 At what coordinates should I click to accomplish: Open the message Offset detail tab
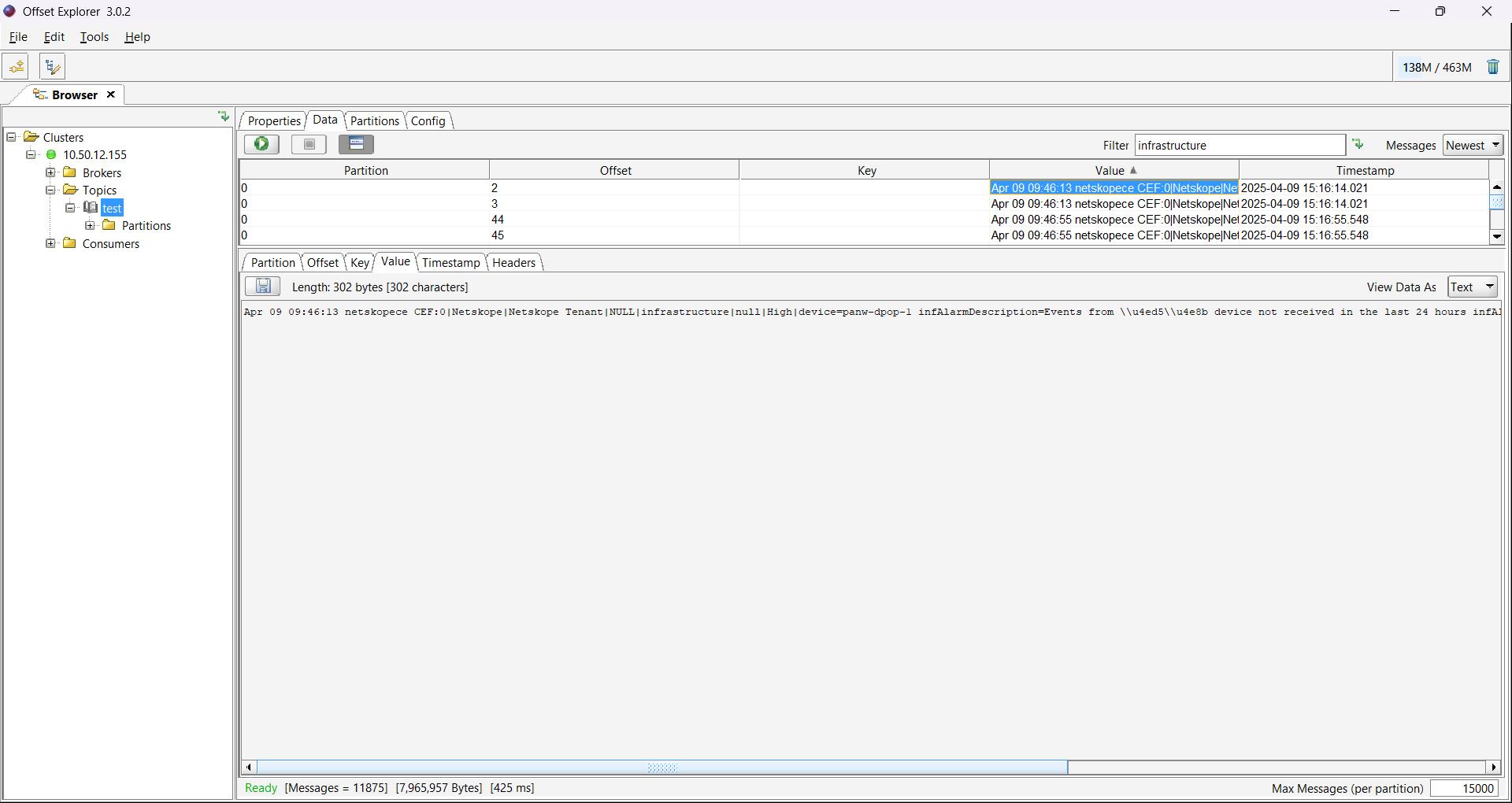(x=323, y=262)
